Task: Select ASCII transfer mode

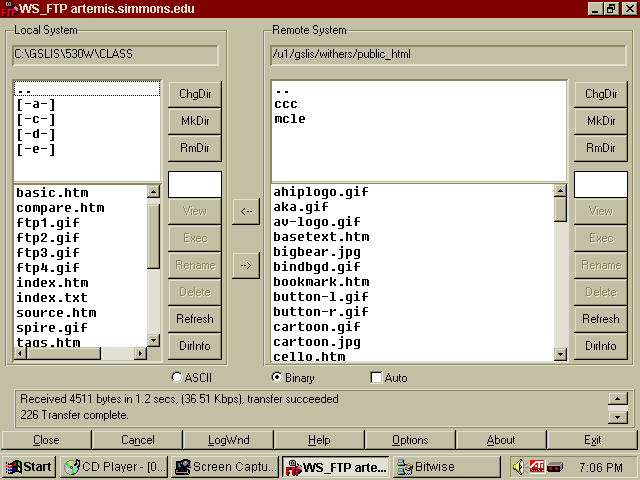Action: pyautogui.click(x=177, y=378)
